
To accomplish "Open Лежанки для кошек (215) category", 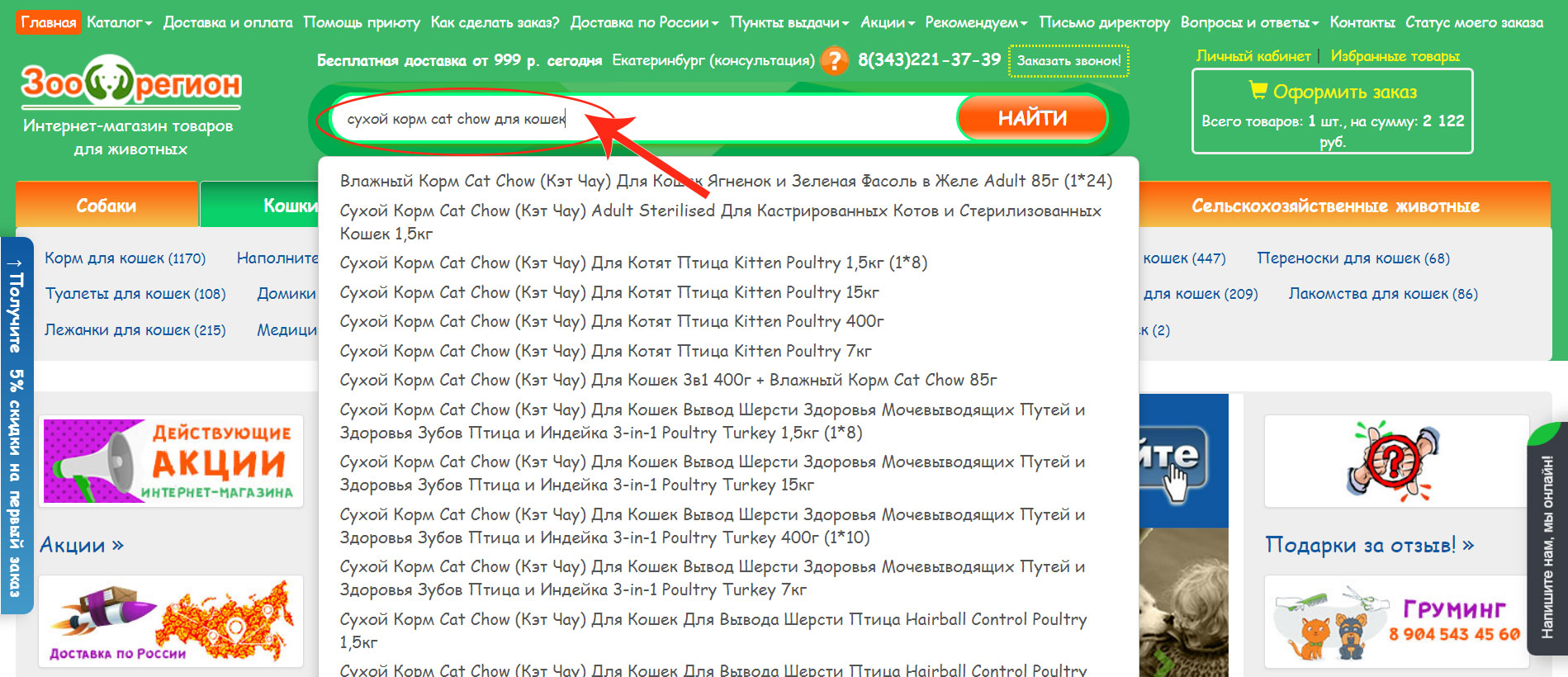I will [x=135, y=330].
